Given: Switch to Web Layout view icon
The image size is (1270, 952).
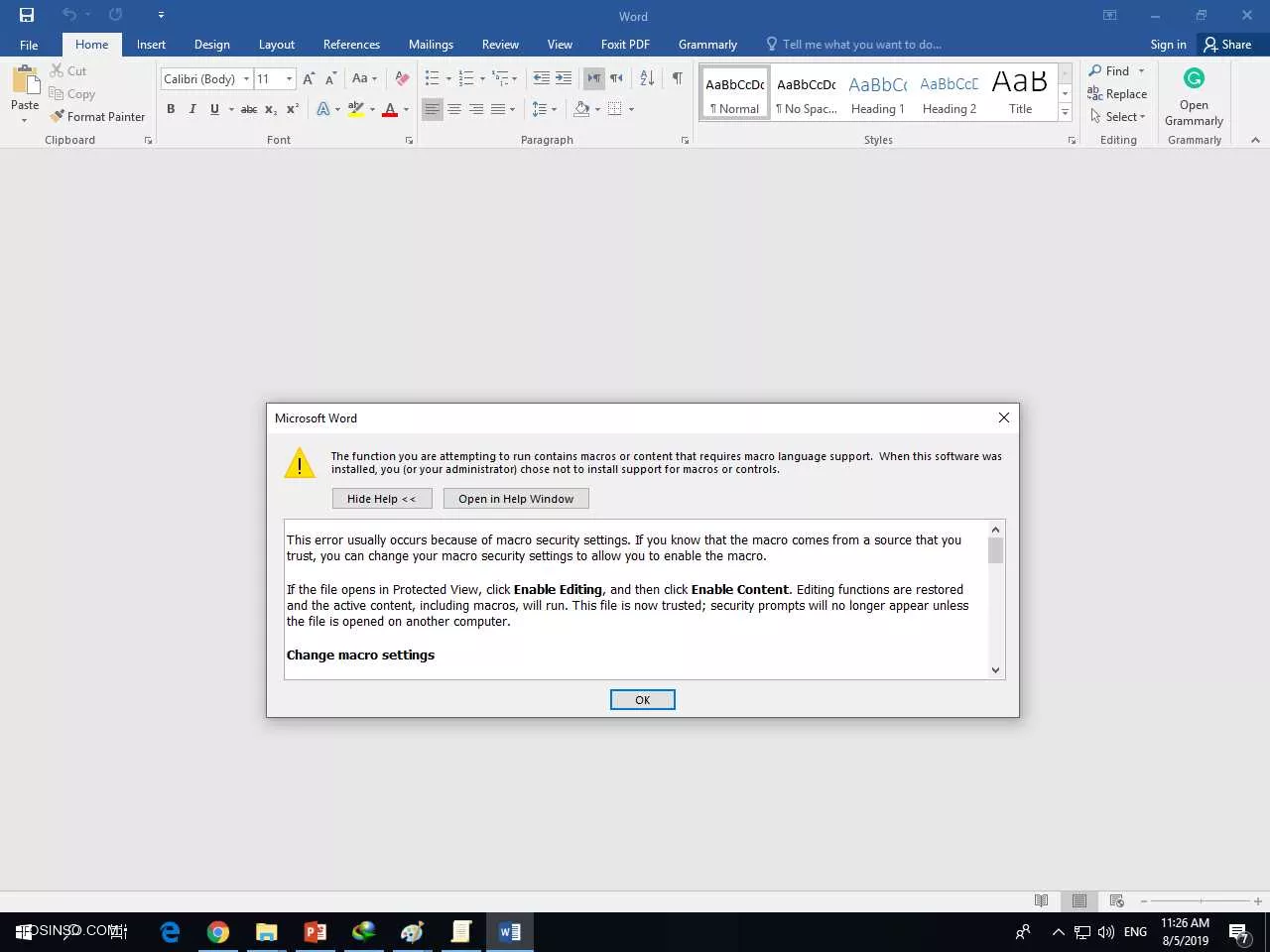Looking at the screenshot, I should 1116,900.
